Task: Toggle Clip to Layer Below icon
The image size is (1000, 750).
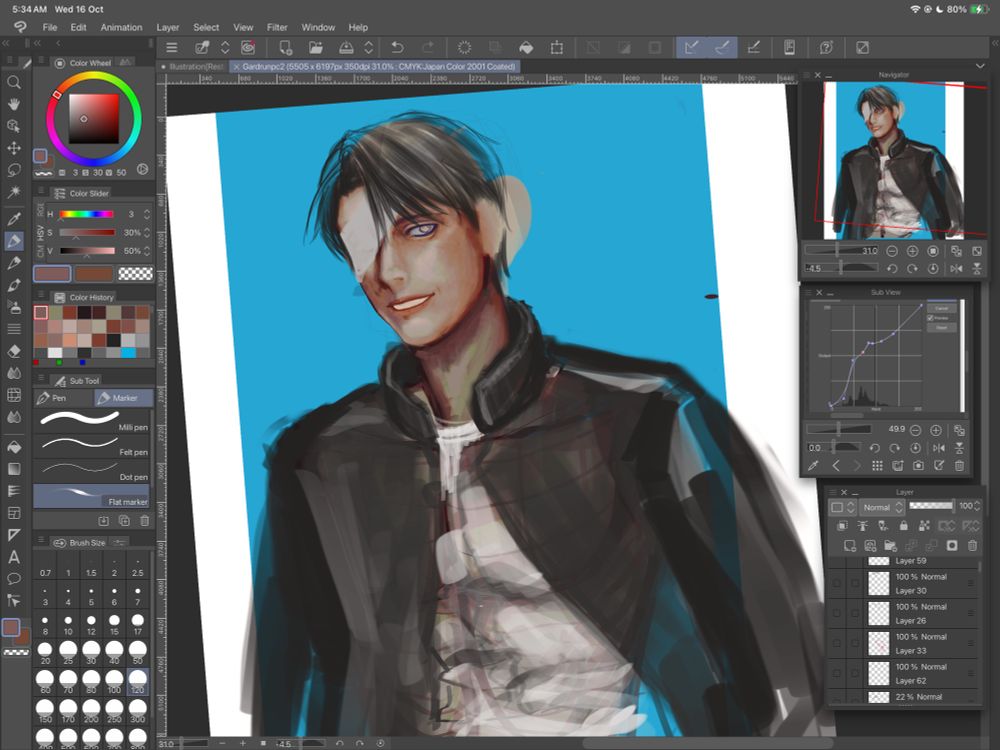Action: click(x=842, y=526)
